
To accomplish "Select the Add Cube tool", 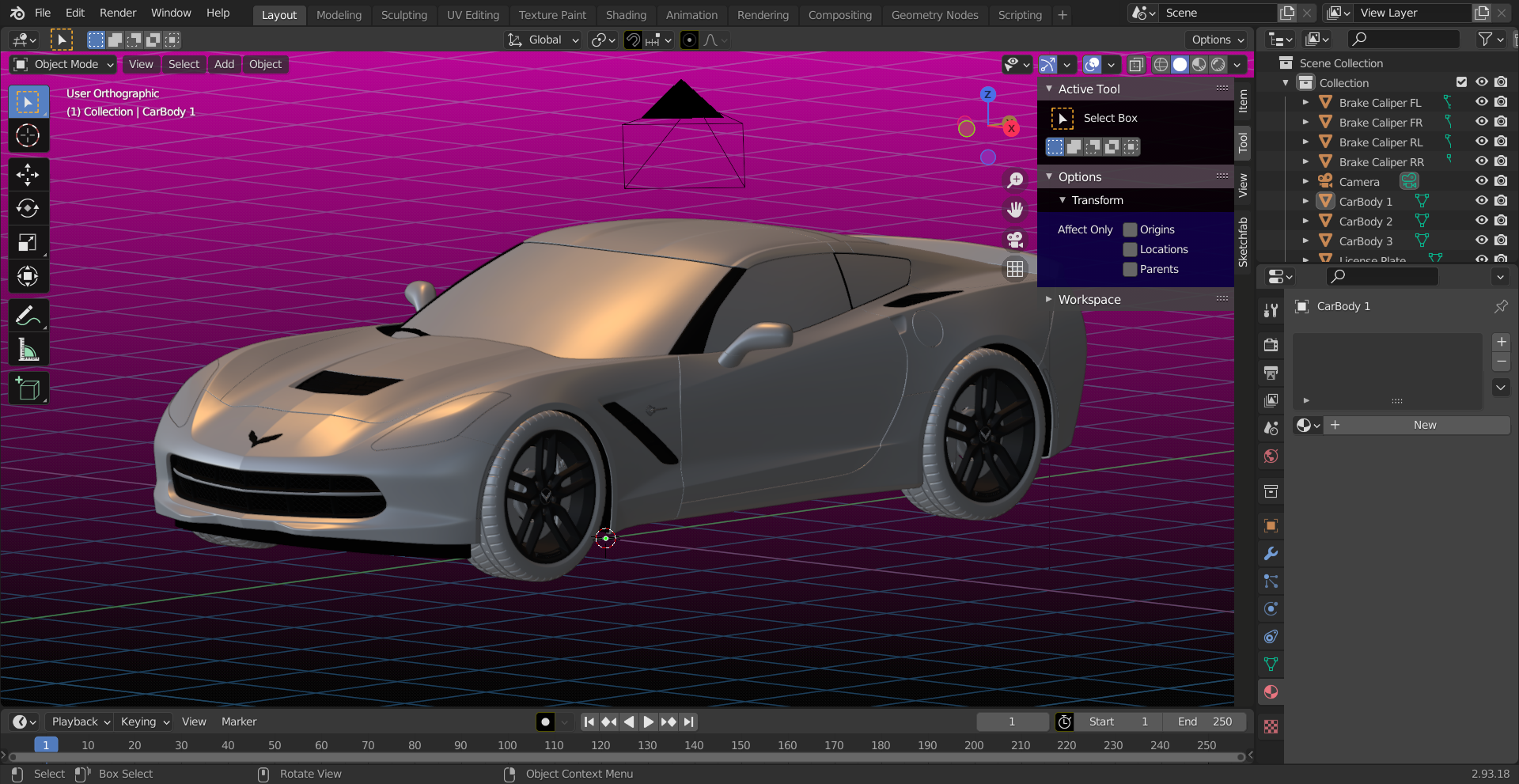I will [28, 388].
